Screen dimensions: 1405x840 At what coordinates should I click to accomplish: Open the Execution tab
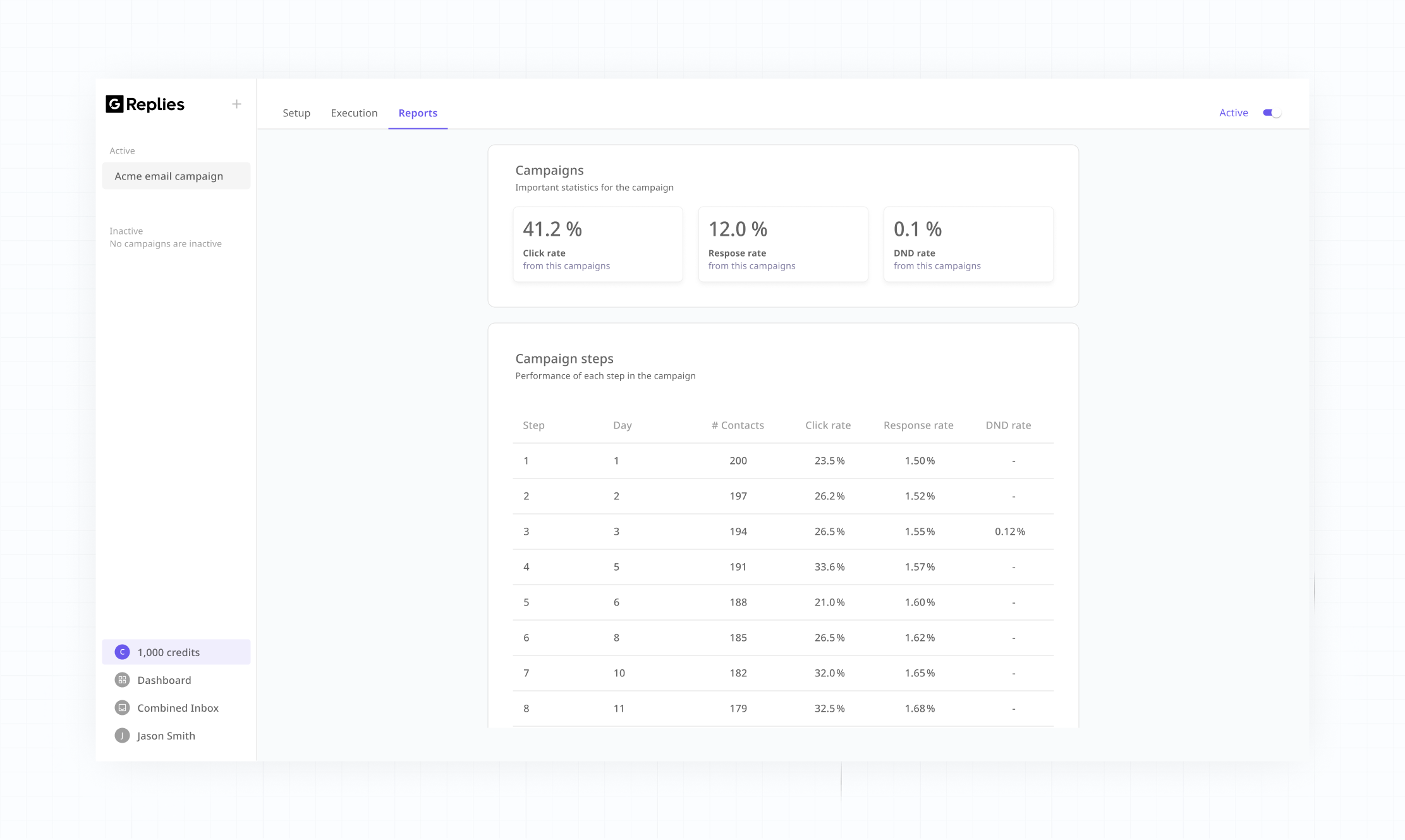[x=354, y=113]
